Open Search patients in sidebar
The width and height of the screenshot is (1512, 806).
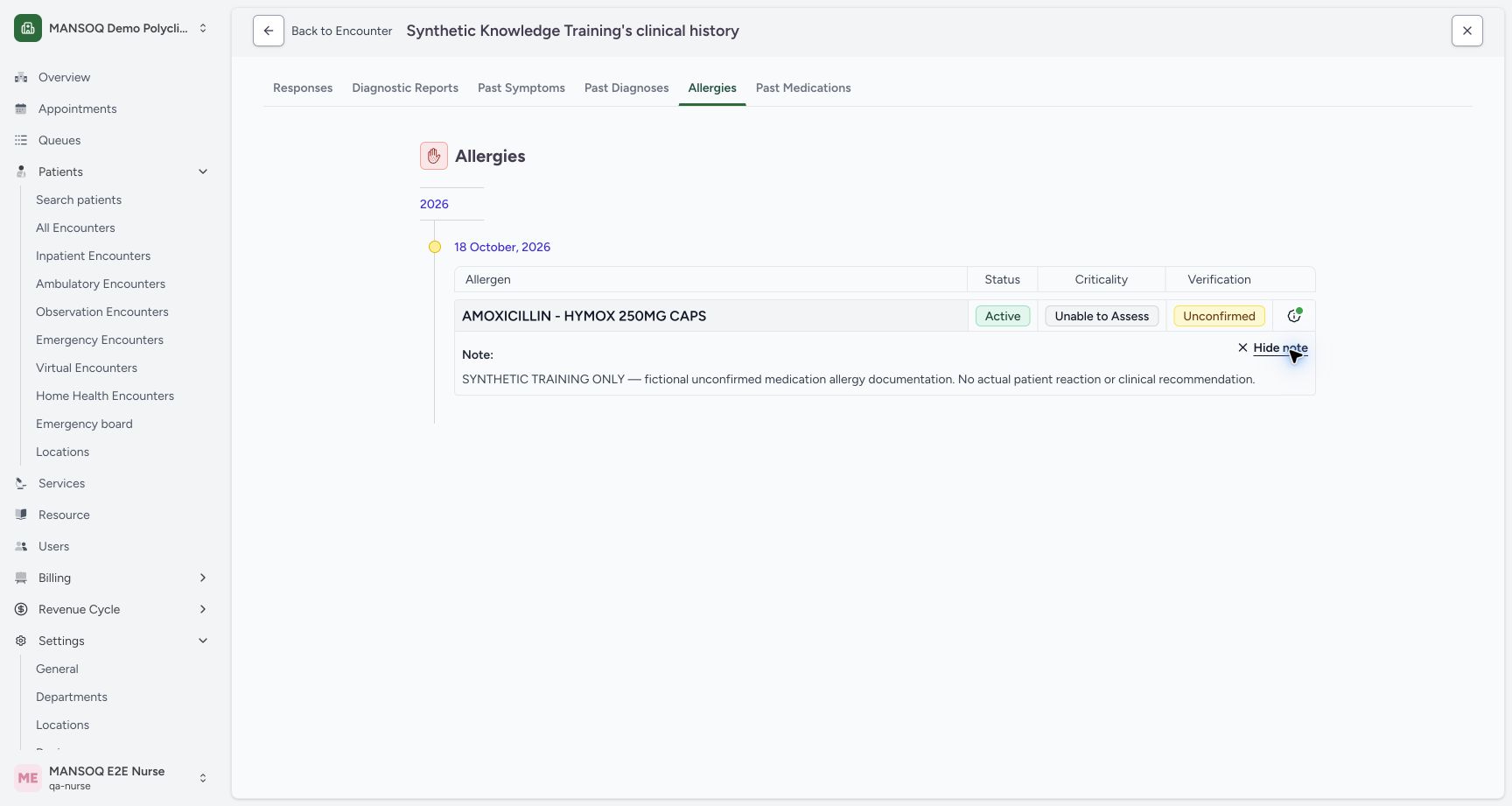(79, 200)
